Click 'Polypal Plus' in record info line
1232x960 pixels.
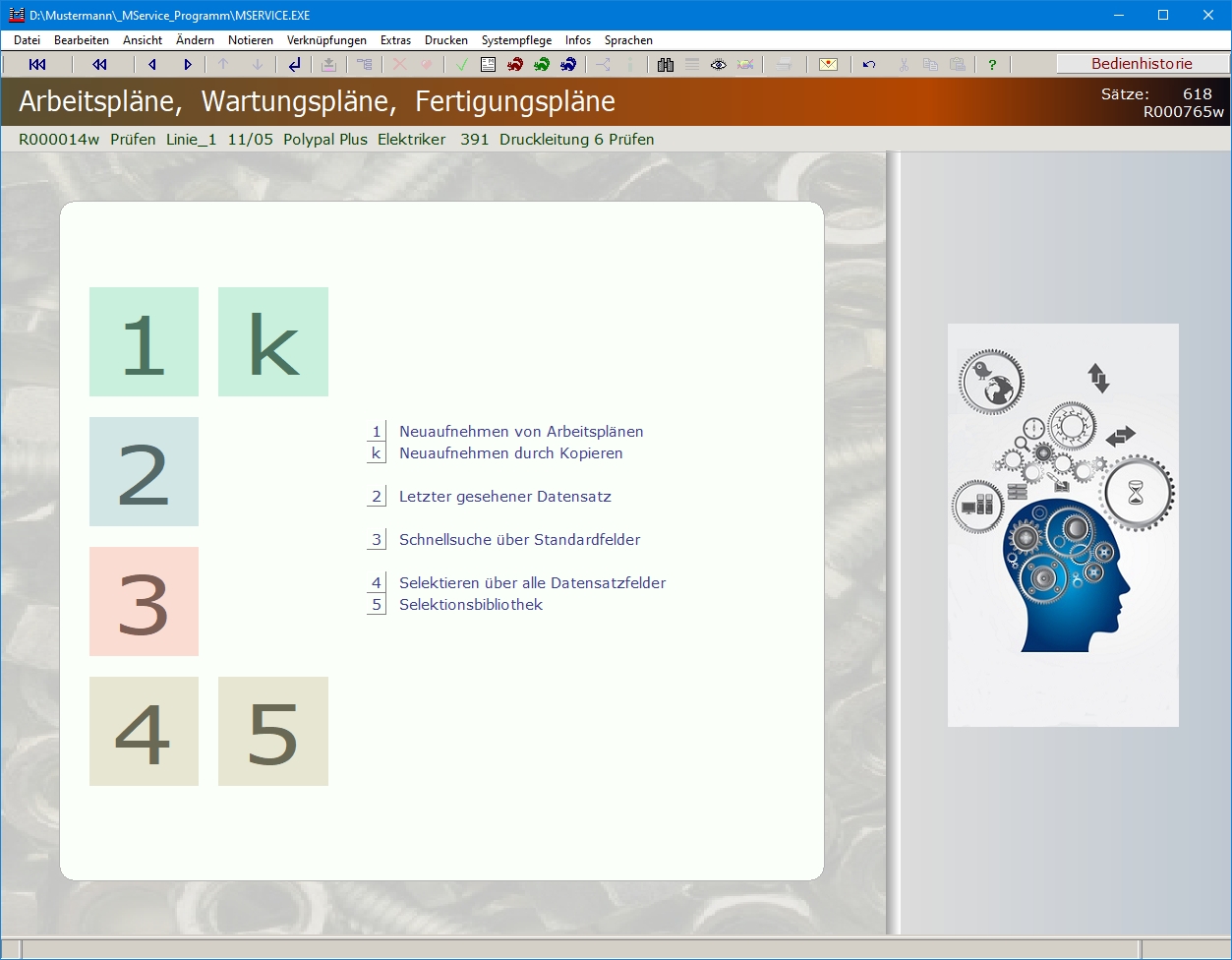(x=325, y=140)
